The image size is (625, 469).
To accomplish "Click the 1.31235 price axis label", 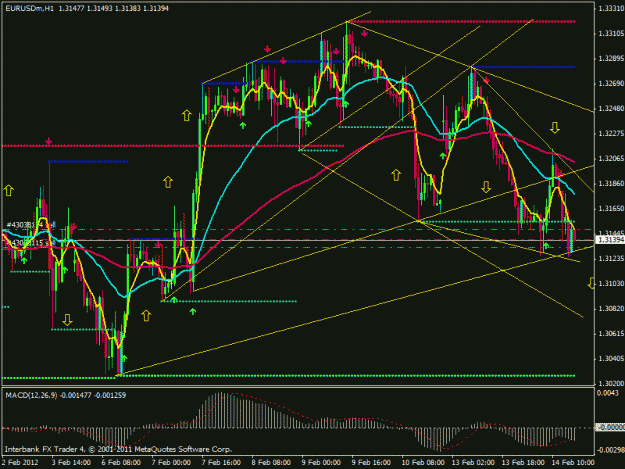I will pyautogui.click(x=611, y=259).
